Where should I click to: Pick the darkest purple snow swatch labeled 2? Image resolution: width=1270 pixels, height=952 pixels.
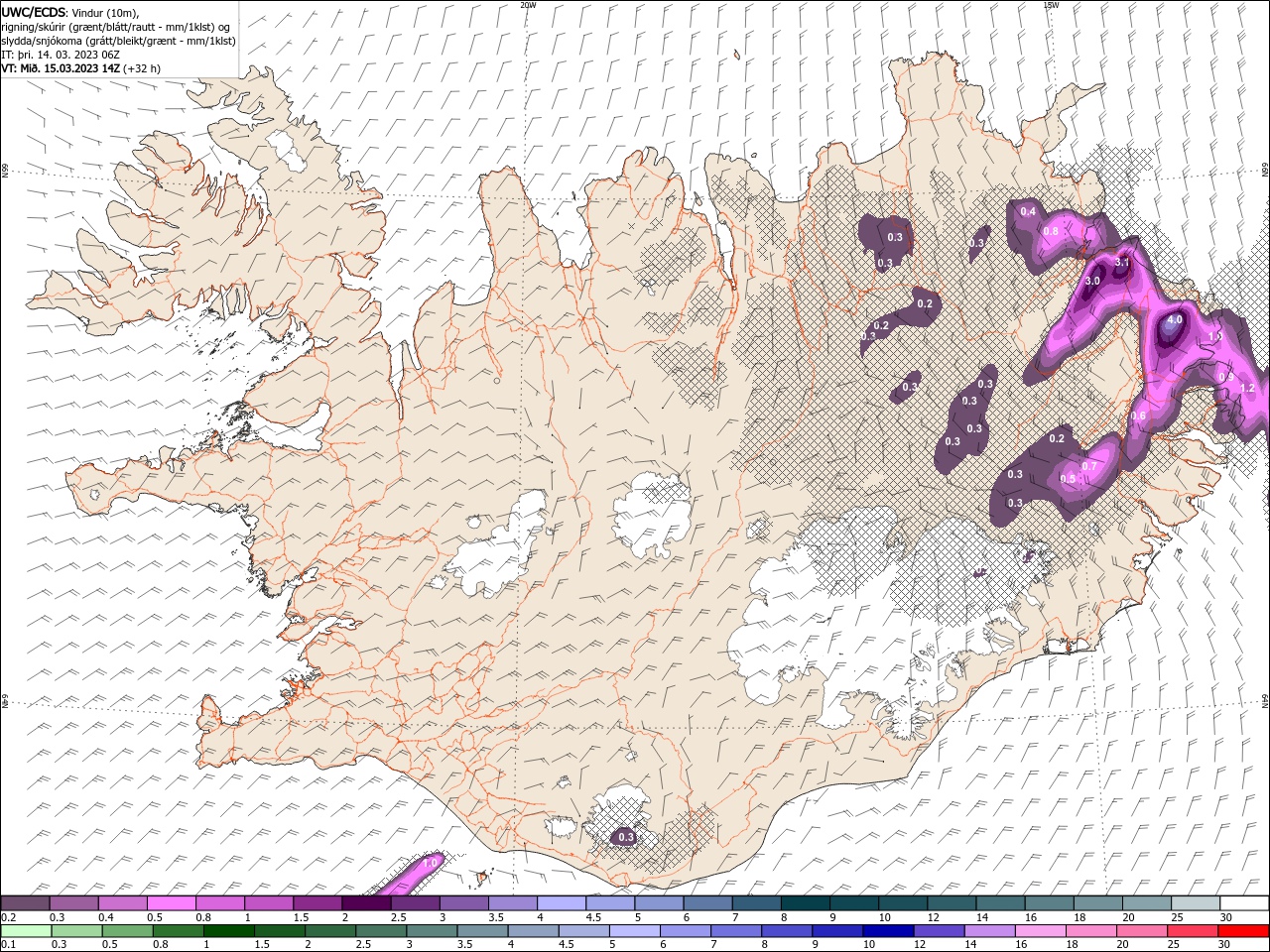tap(366, 903)
